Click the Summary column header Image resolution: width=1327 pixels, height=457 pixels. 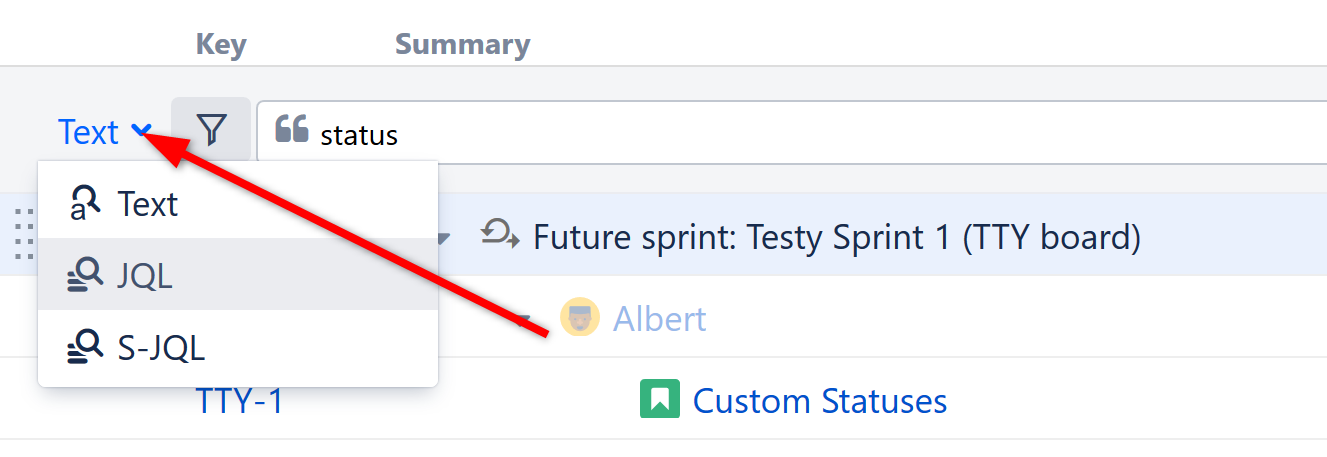(462, 44)
